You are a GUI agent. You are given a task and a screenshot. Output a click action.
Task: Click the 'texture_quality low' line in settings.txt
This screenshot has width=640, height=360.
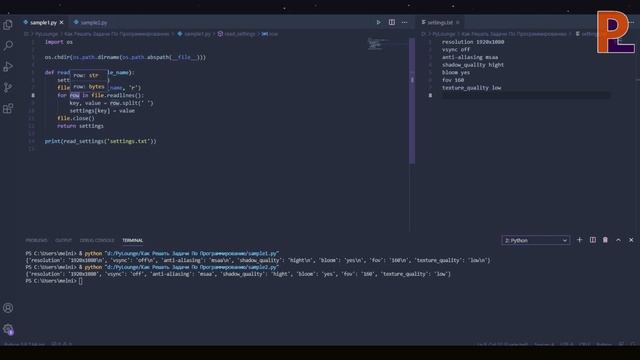tap(471, 88)
